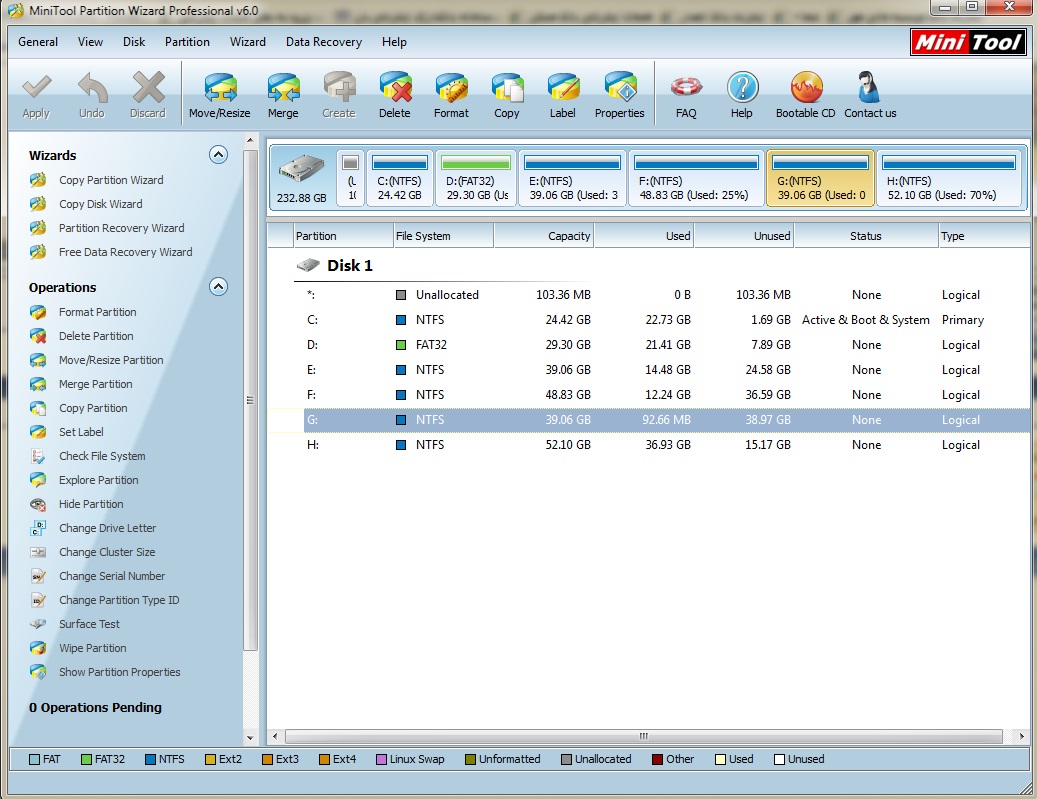Collapse the Wizards section chevron

pyautogui.click(x=218, y=155)
